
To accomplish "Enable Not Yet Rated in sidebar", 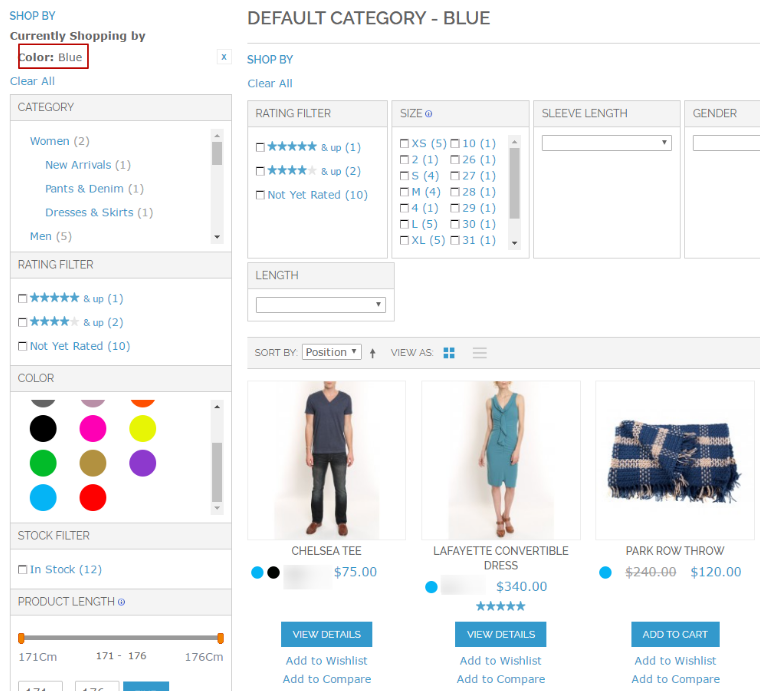I will pyautogui.click(x=22, y=347).
